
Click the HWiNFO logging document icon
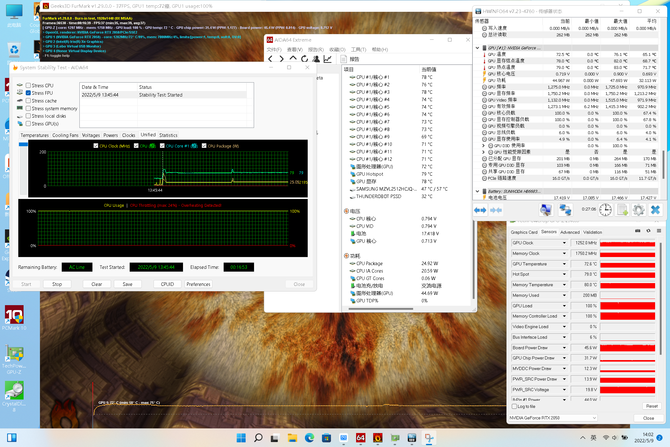click(x=623, y=210)
